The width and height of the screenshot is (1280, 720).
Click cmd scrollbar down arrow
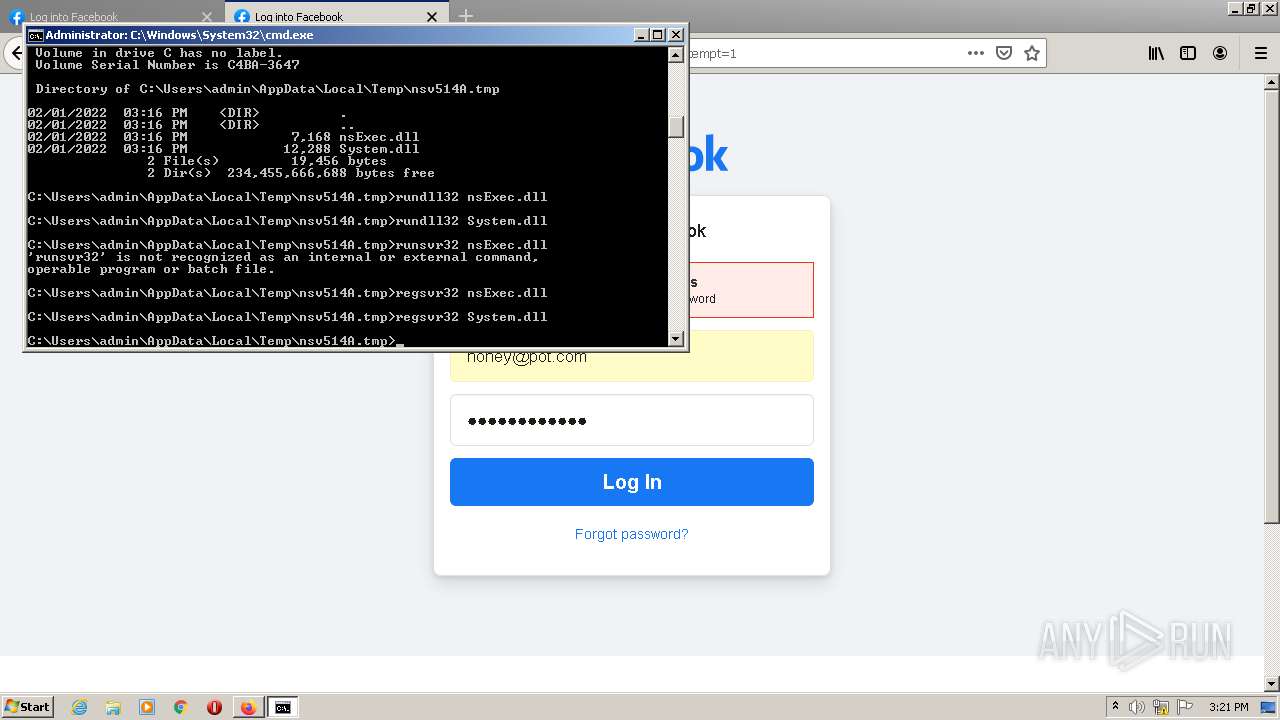[x=676, y=338]
